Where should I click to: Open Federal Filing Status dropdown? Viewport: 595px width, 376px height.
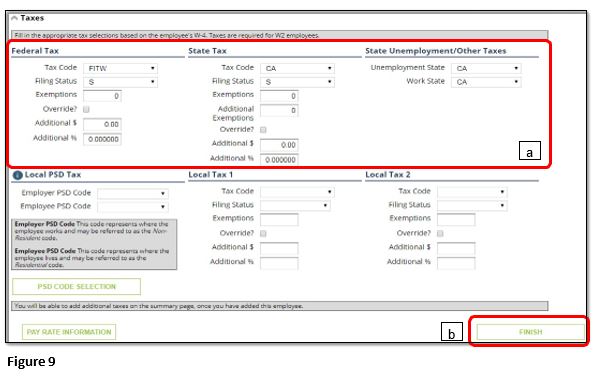120,82
